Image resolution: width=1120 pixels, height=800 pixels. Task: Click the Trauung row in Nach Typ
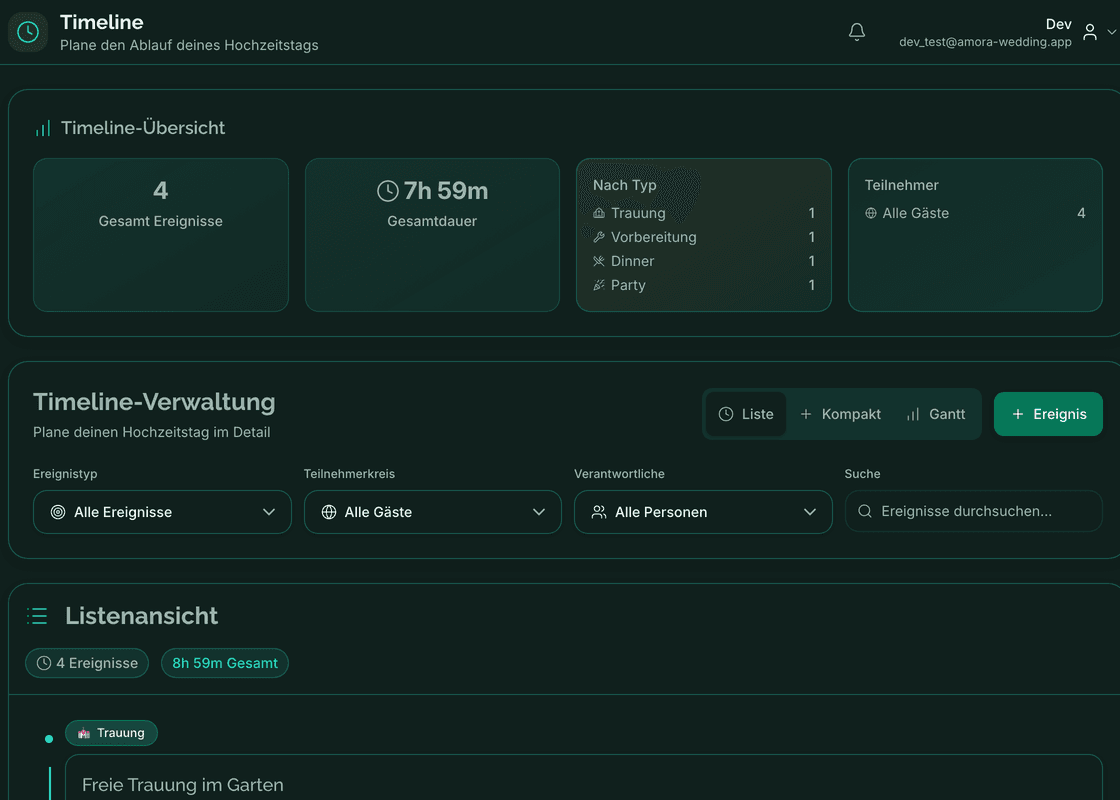[704, 213]
